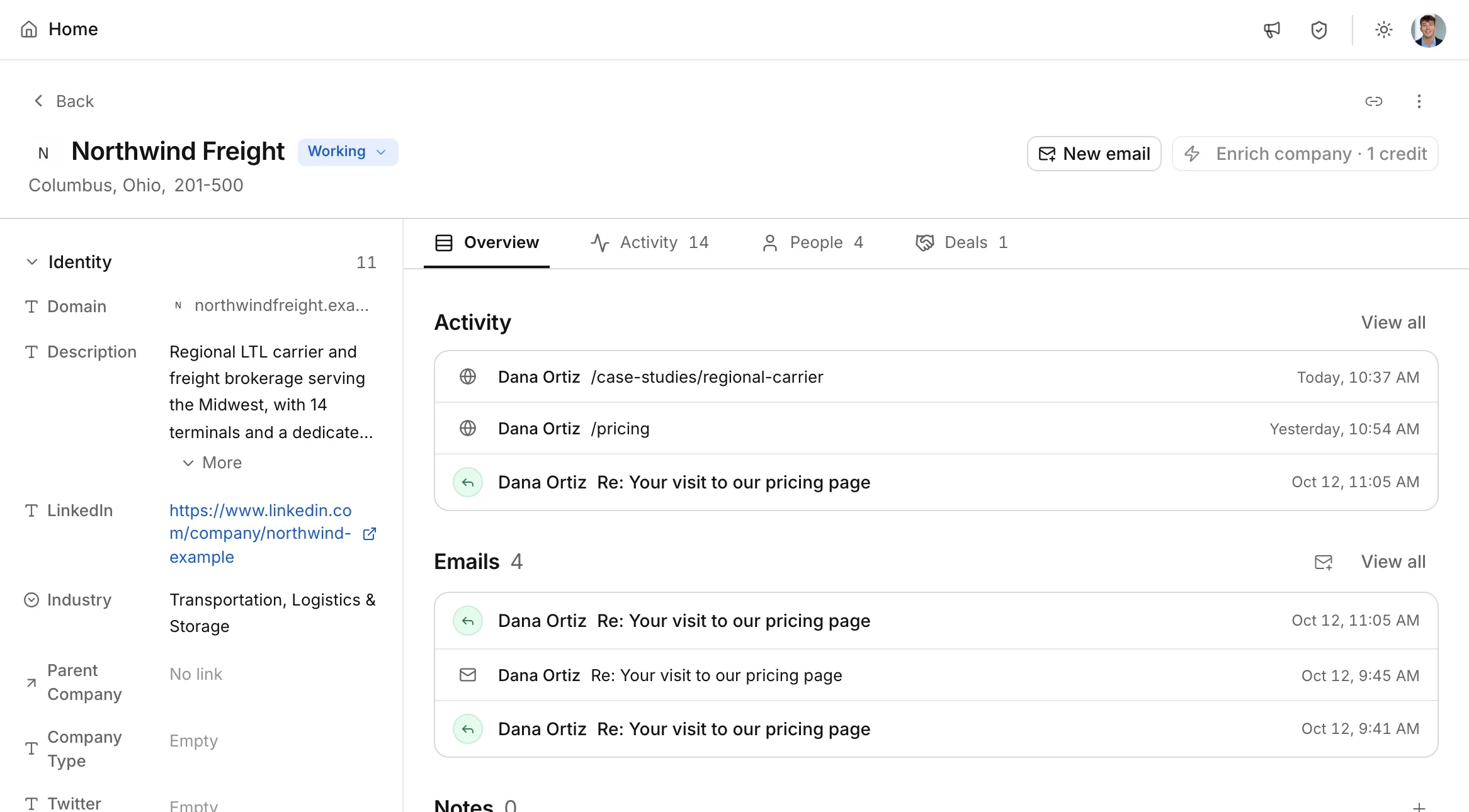1469x812 pixels.
Task: Expand description with More
Action: pyautogui.click(x=212, y=463)
